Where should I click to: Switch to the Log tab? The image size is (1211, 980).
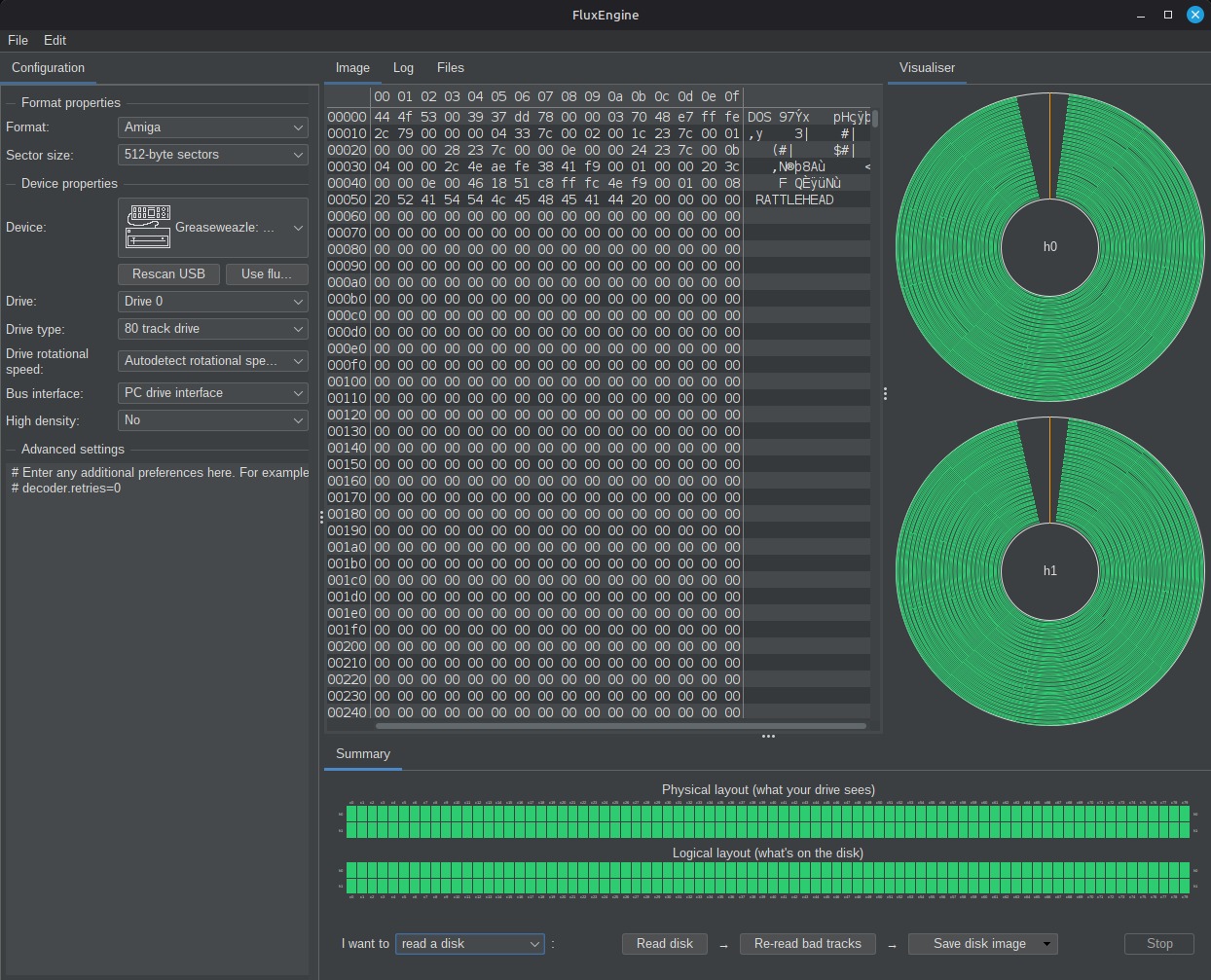pos(403,68)
